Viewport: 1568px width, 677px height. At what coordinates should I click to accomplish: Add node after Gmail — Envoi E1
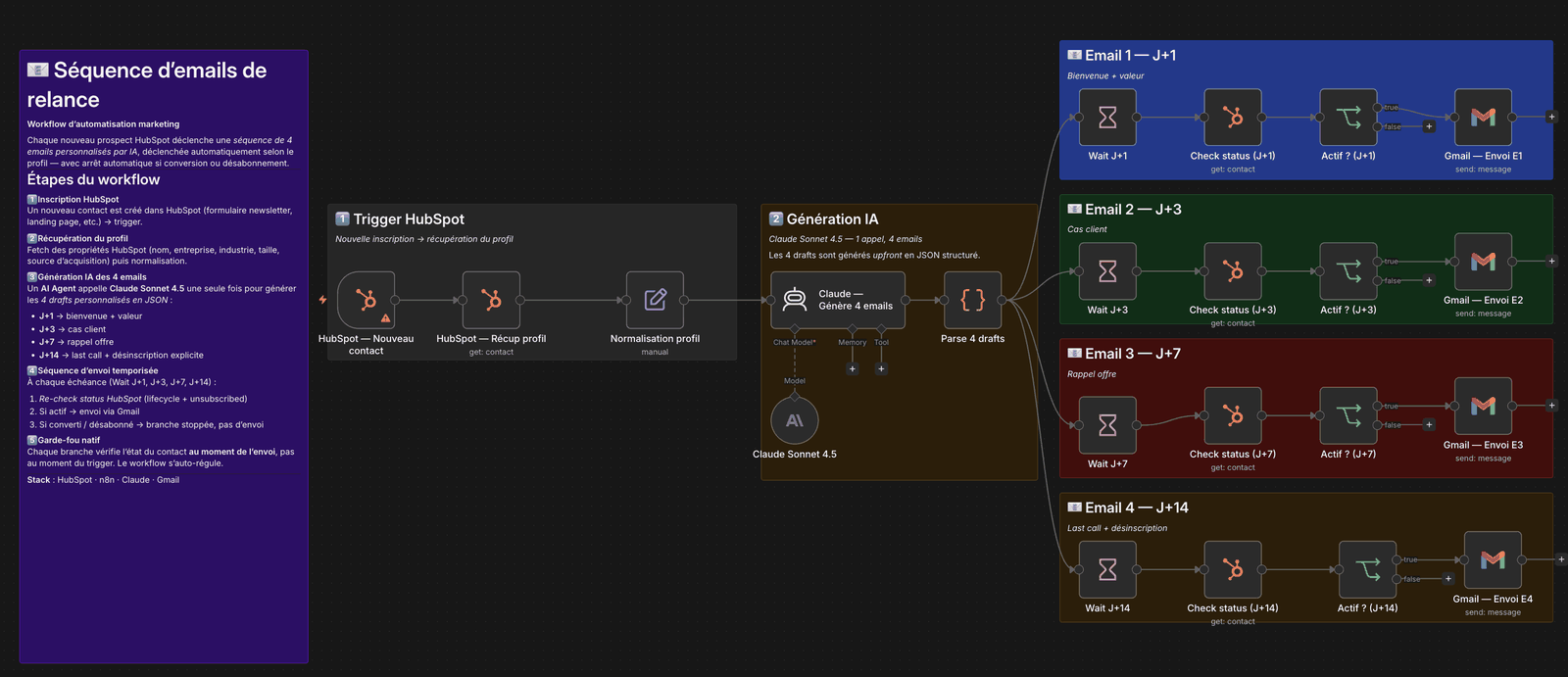point(1551,117)
